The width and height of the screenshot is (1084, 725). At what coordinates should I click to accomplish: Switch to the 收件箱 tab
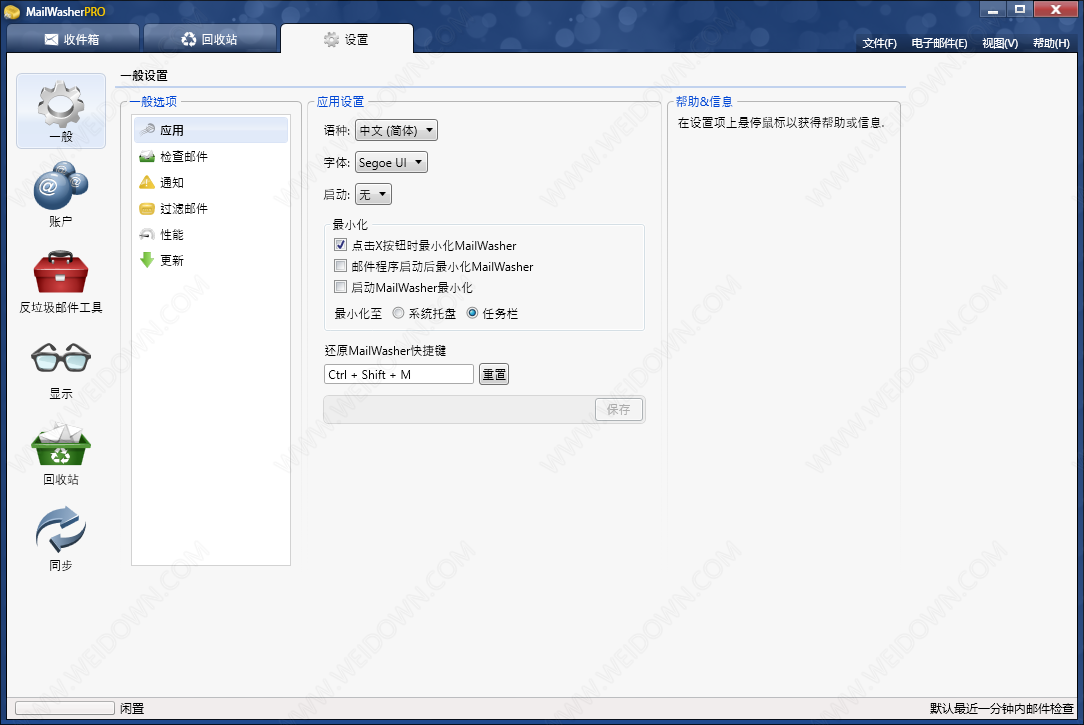[73, 39]
